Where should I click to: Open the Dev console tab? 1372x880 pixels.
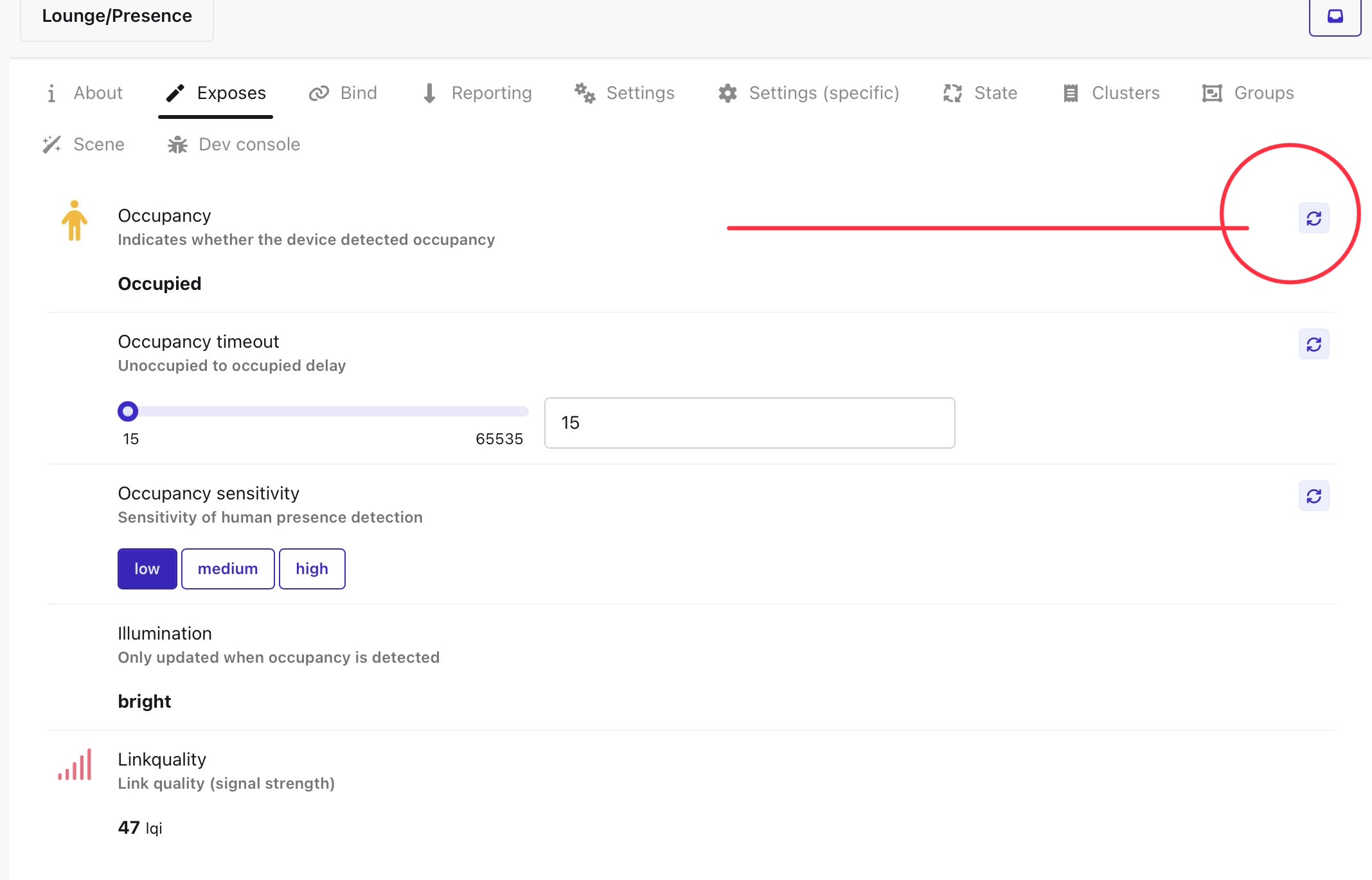click(x=234, y=145)
